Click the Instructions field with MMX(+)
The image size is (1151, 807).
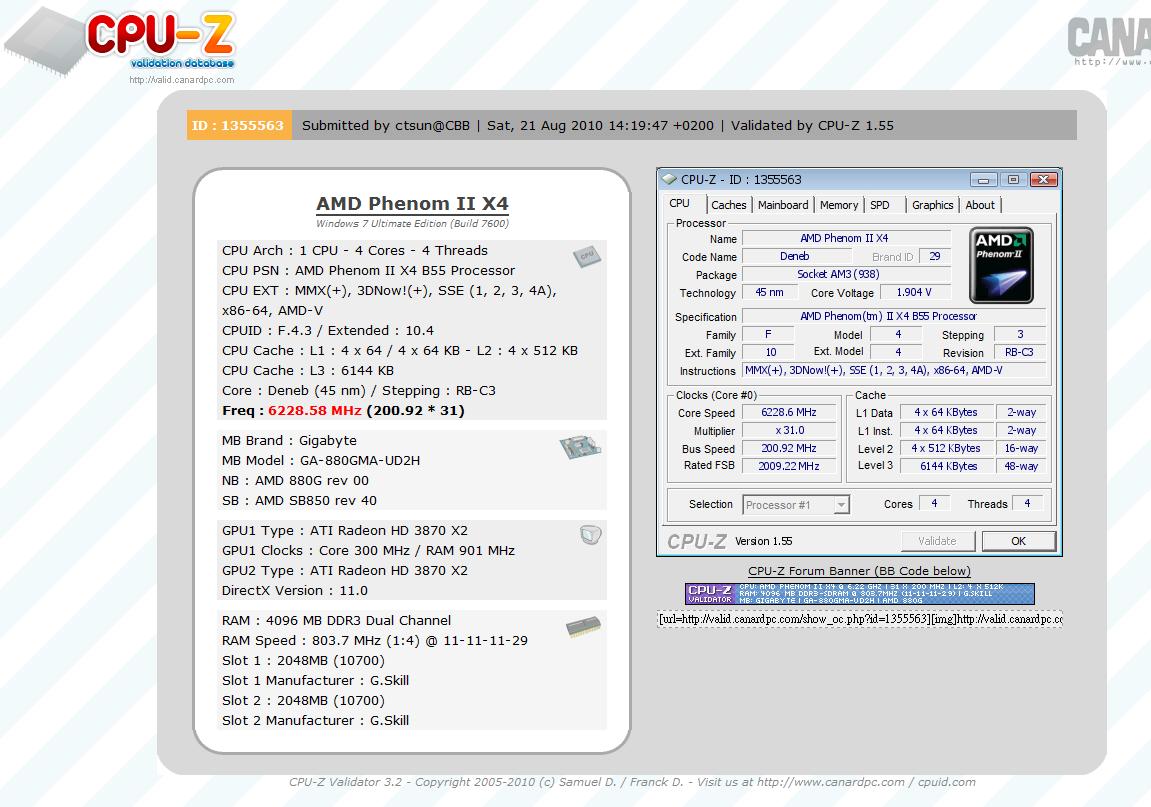pyautogui.click(x=895, y=370)
